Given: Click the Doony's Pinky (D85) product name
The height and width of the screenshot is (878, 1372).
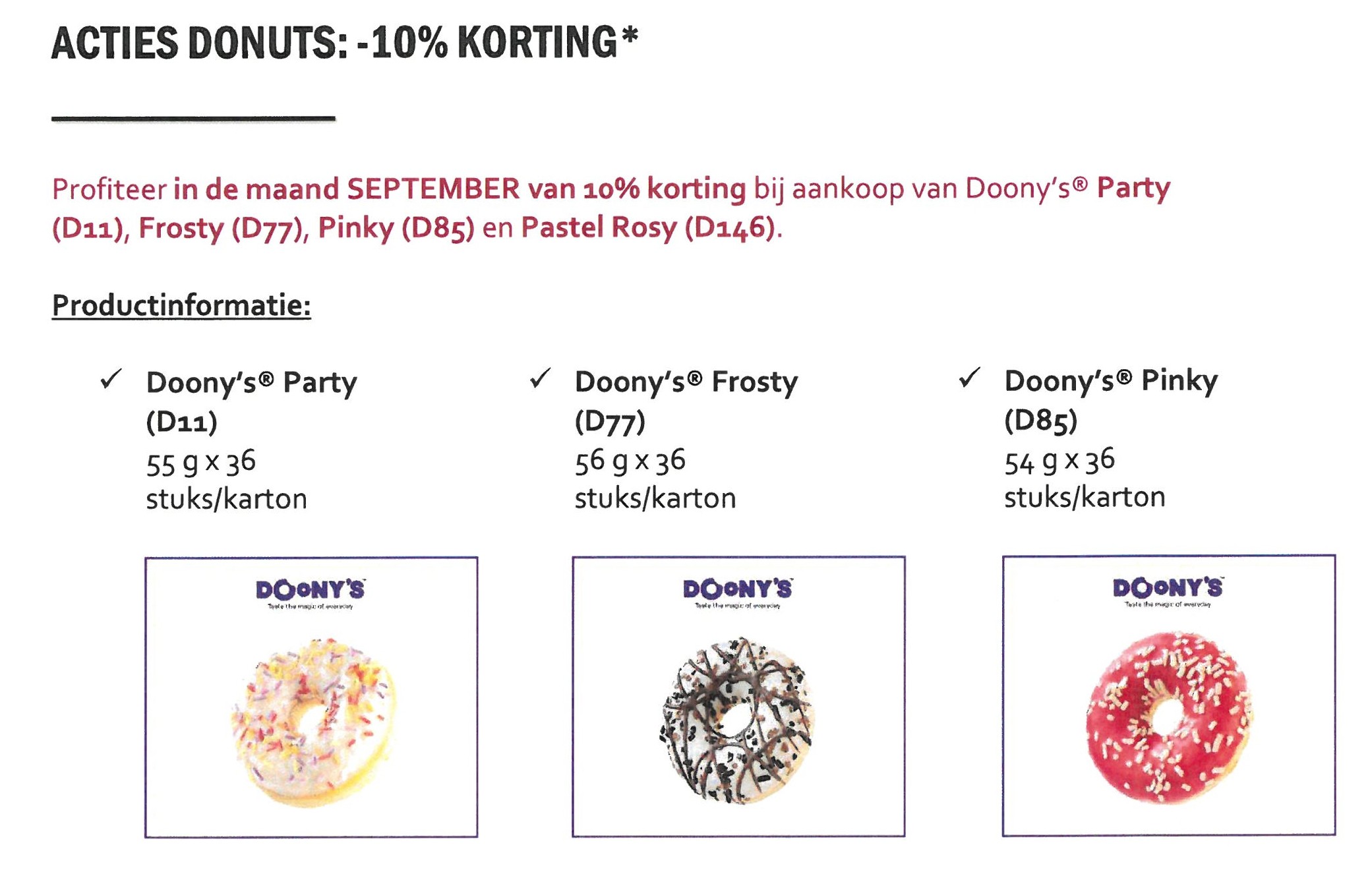Looking at the screenshot, I should [1111, 399].
